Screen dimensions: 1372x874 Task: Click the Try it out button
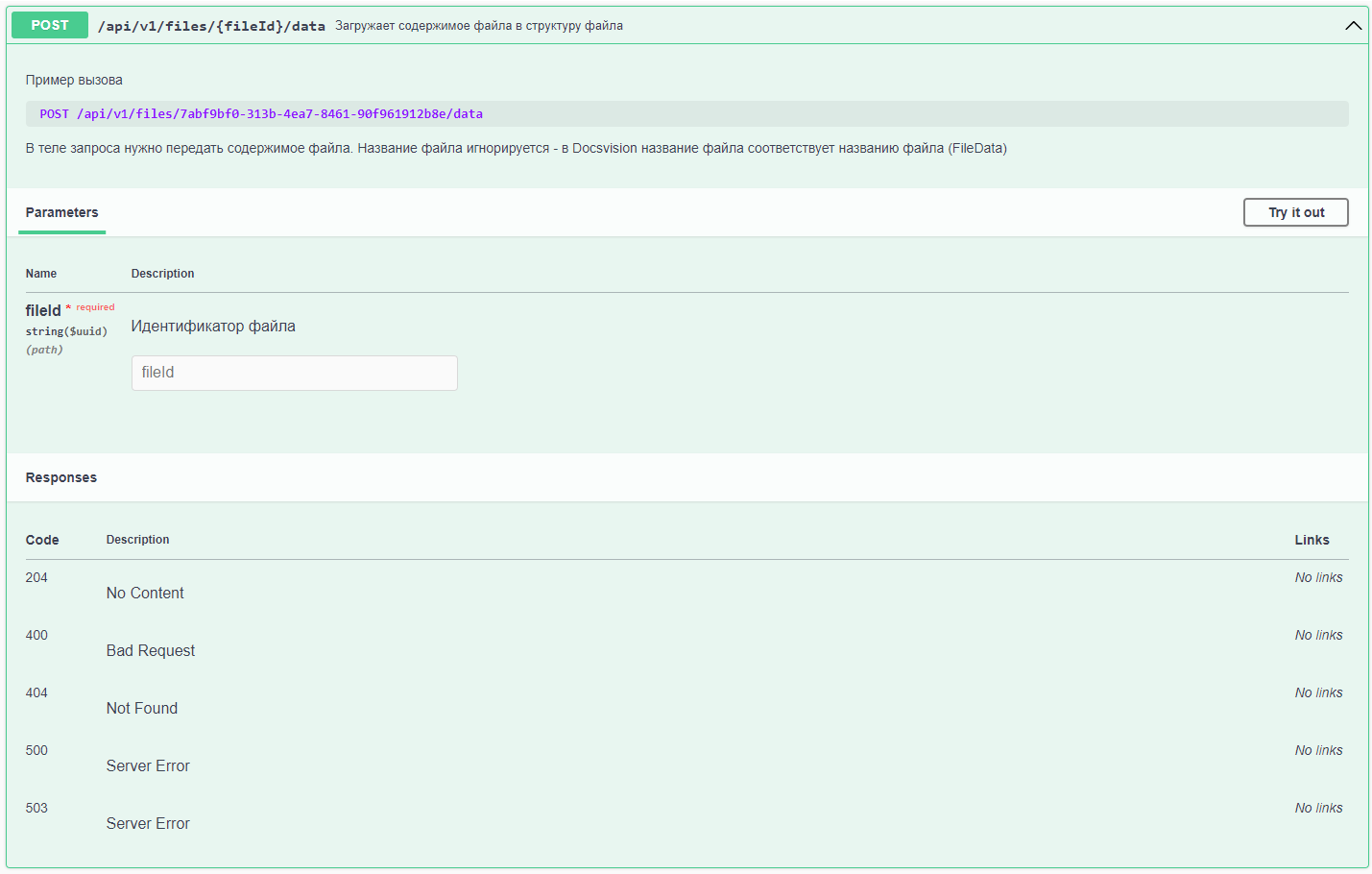1295,211
